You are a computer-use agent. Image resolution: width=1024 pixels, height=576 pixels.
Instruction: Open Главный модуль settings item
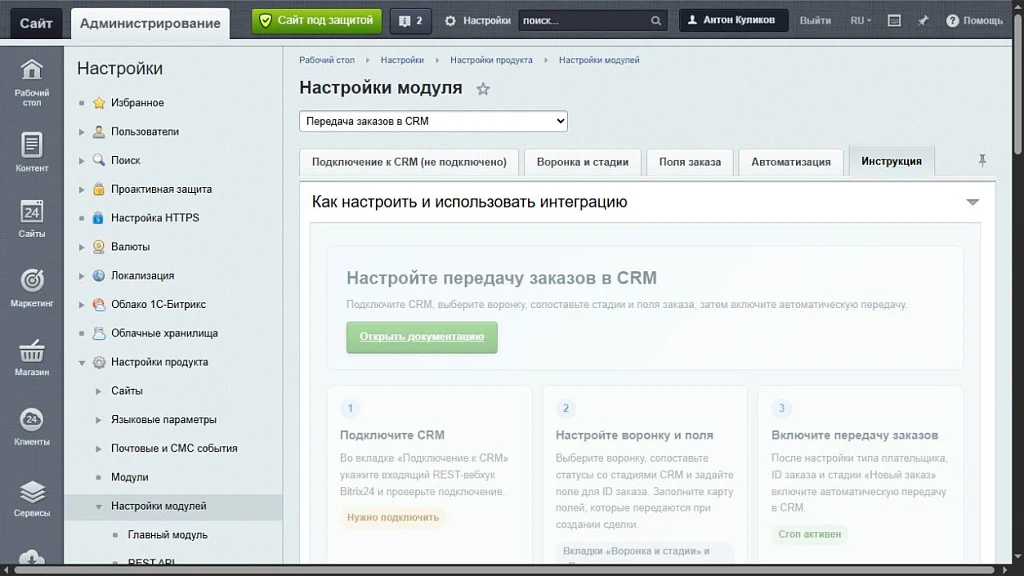point(167,535)
